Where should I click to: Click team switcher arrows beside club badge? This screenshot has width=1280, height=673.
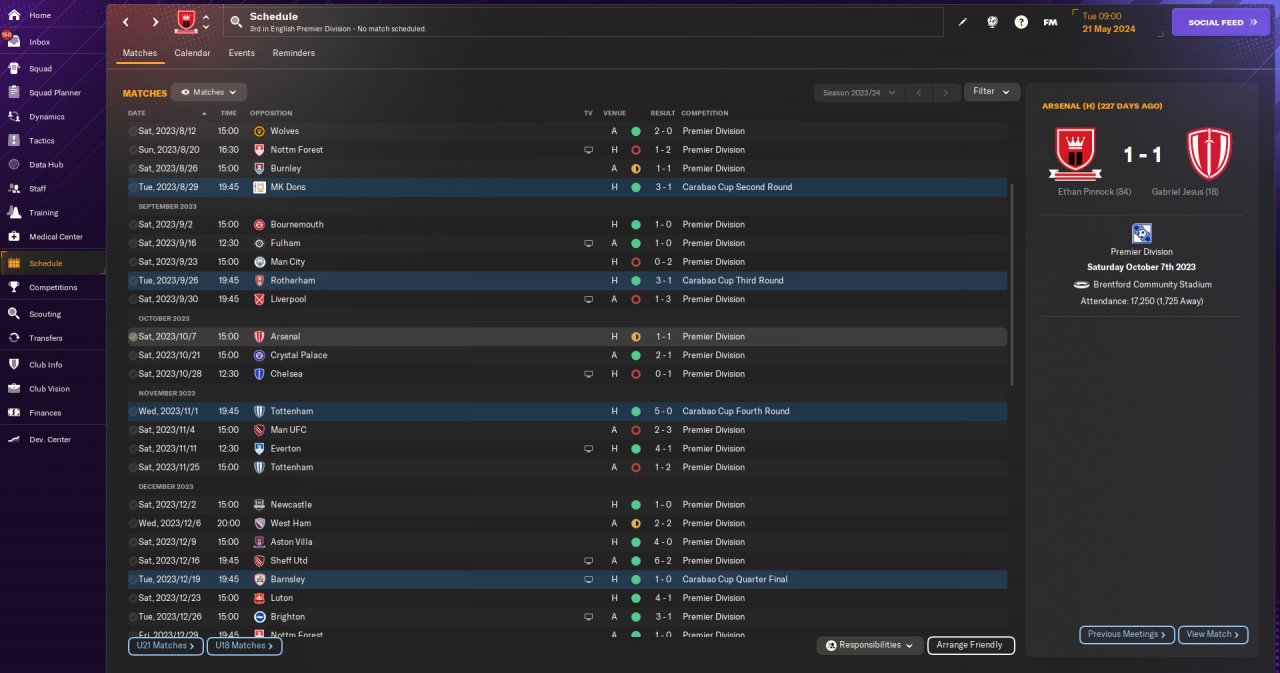206,22
